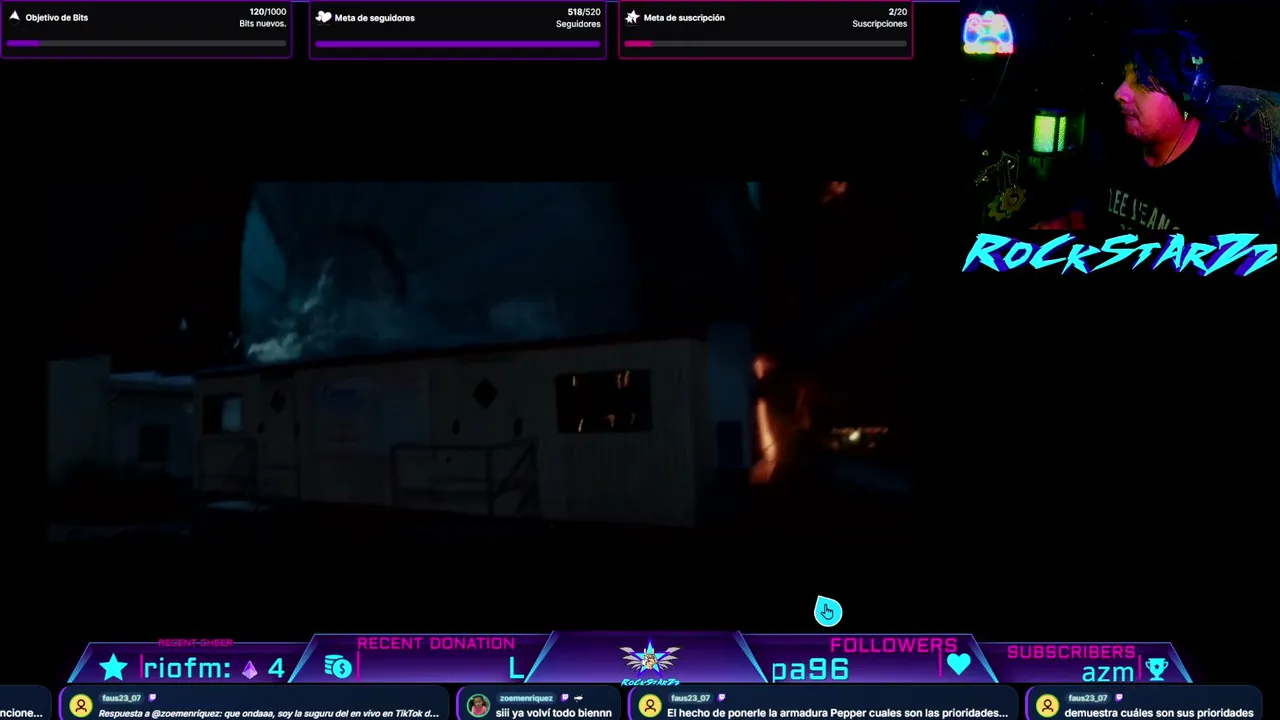The image size is (1280, 720).
Task: Click the "El hecho de ponerle la armadura Pepper" message
Action: (x=837, y=713)
